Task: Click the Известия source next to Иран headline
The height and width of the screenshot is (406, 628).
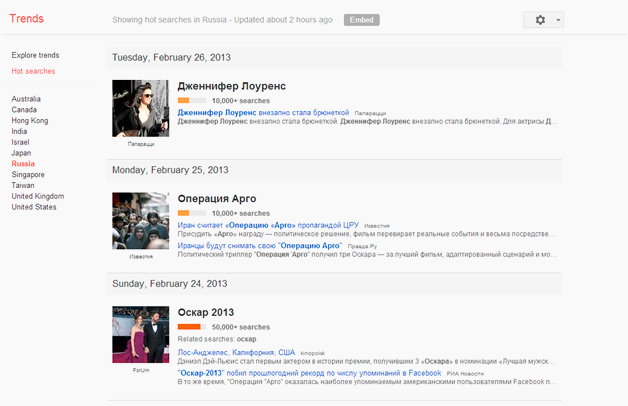Action: pyautogui.click(x=377, y=226)
